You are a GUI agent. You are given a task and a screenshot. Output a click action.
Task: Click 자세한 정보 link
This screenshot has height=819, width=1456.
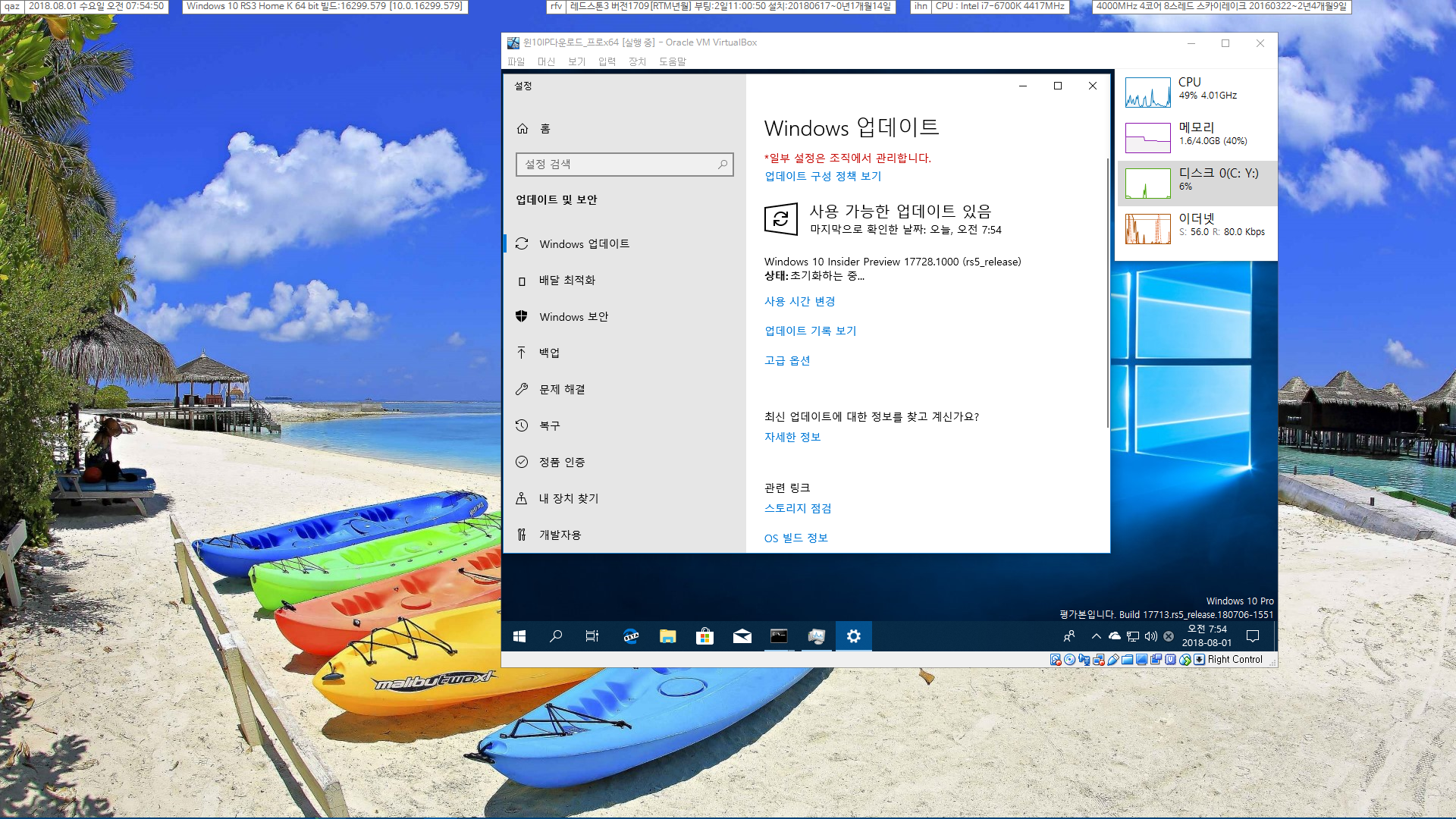pos(792,437)
